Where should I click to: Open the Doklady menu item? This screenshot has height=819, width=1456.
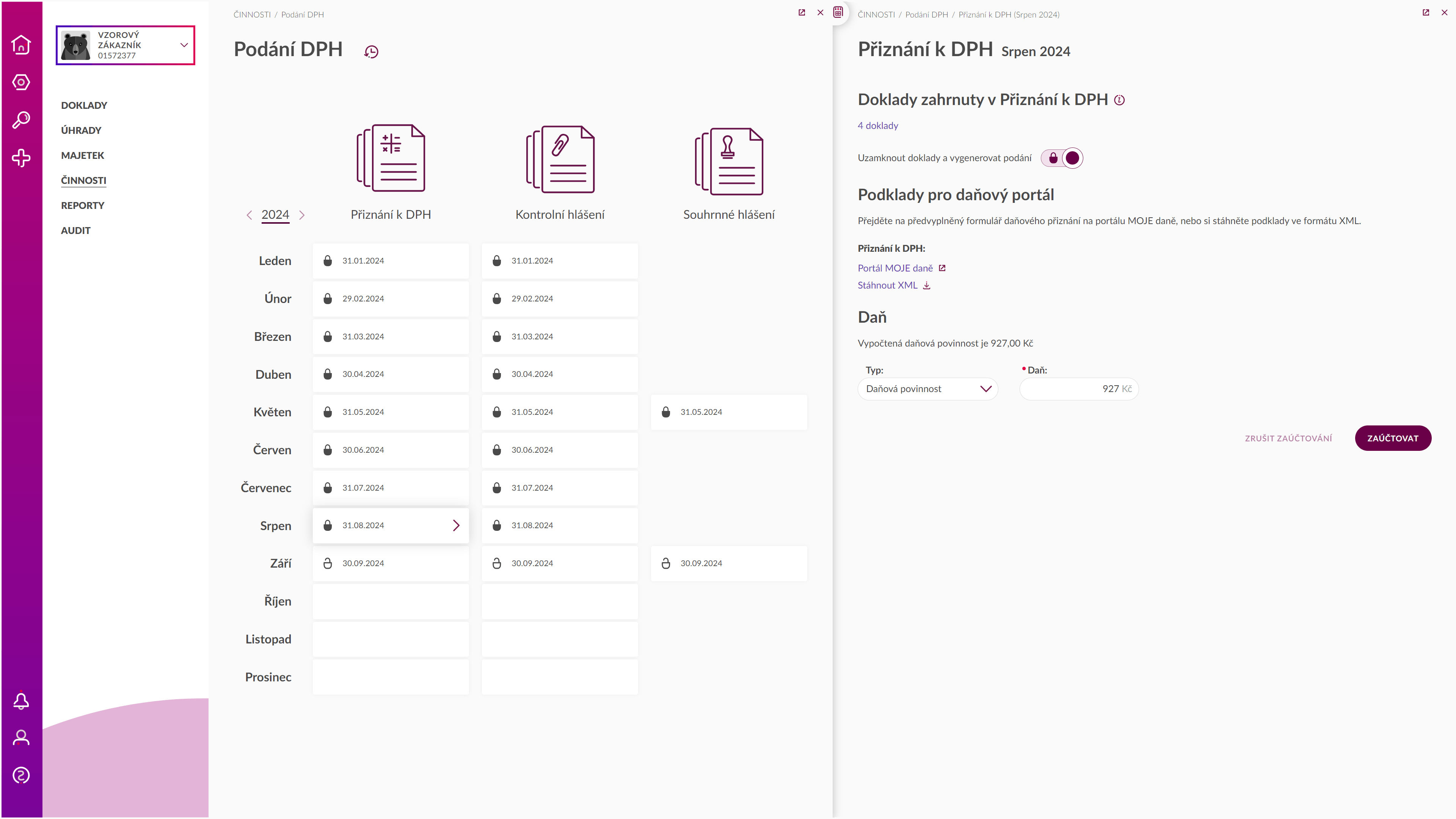pos(84,106)
